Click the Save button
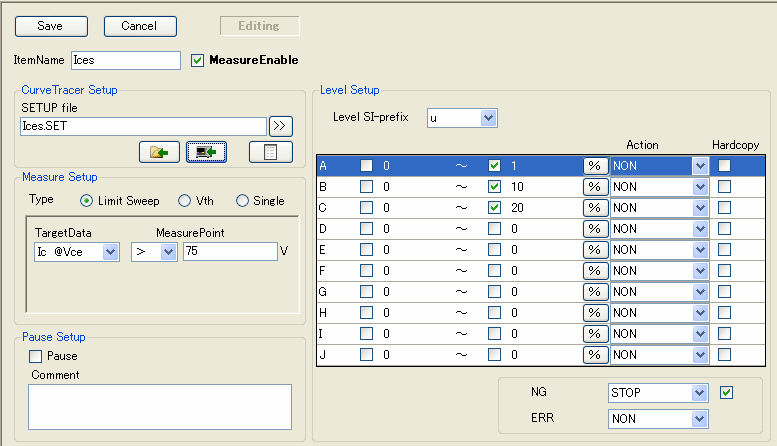This screenshot has width=777, height=446. pyautogui.click(x=52, y=26)
